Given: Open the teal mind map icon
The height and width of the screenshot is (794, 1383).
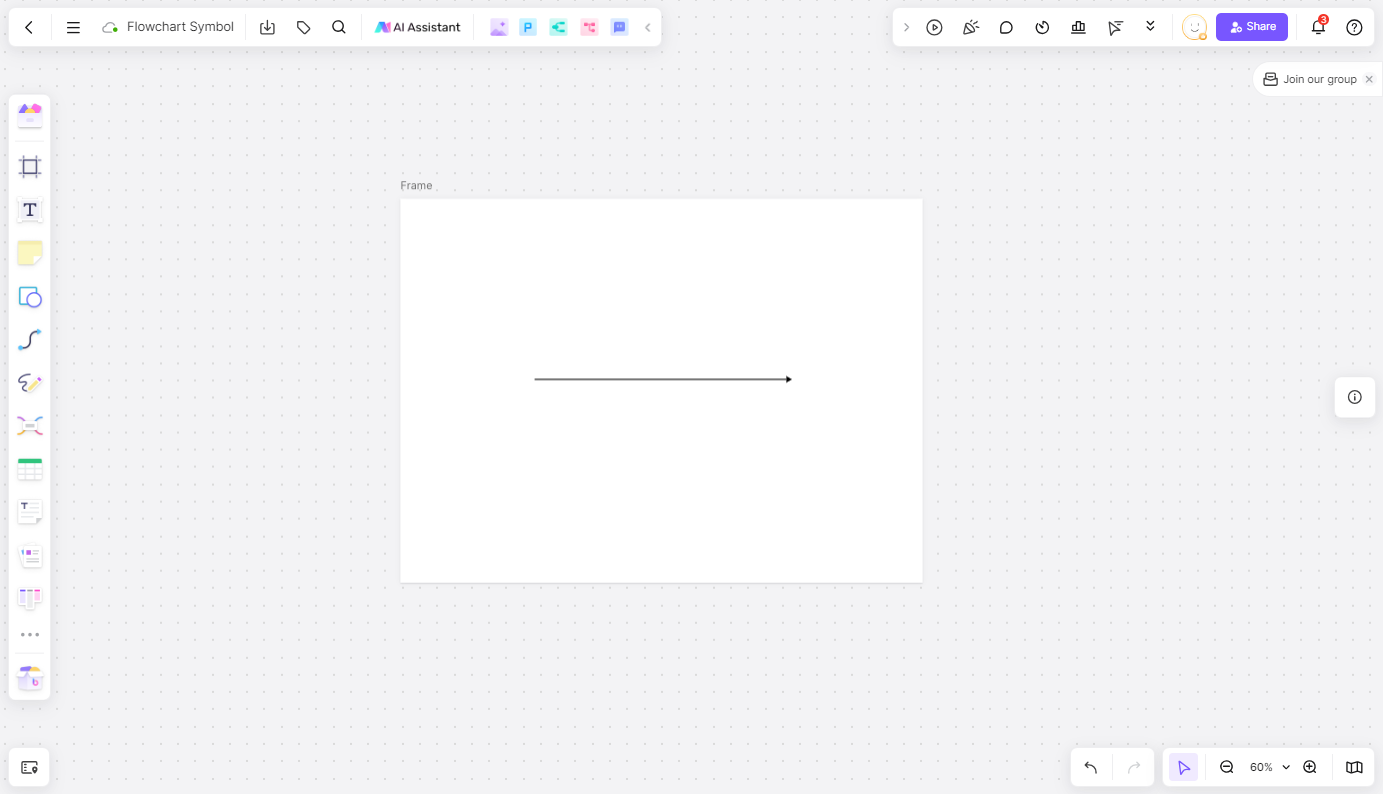Looking at the screenshot, I should (x=559, y=27).
